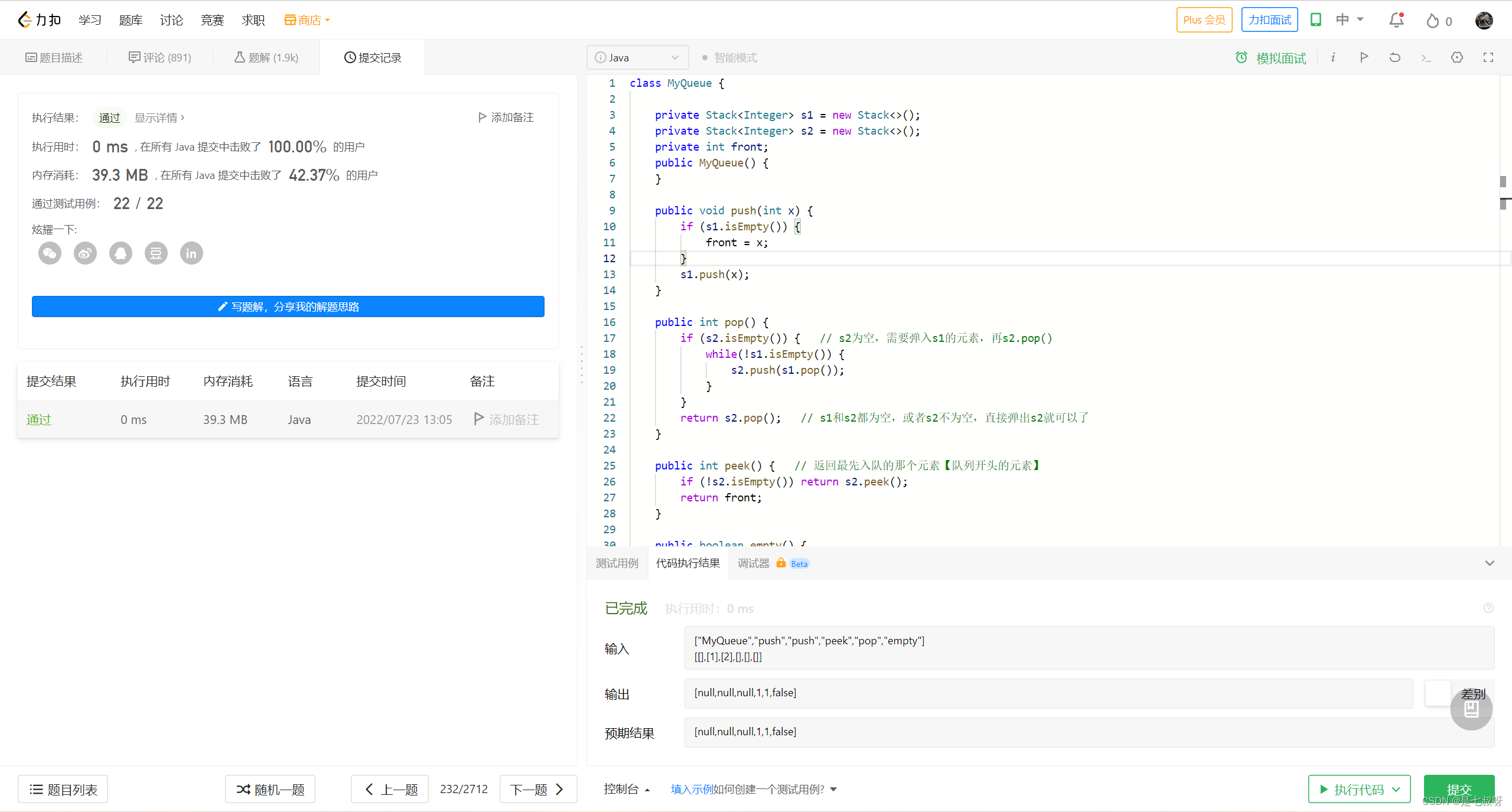This screenshot has width=1512, height=812.
Task: Click the LinkedIn share icon
Action: coord(191,253)
